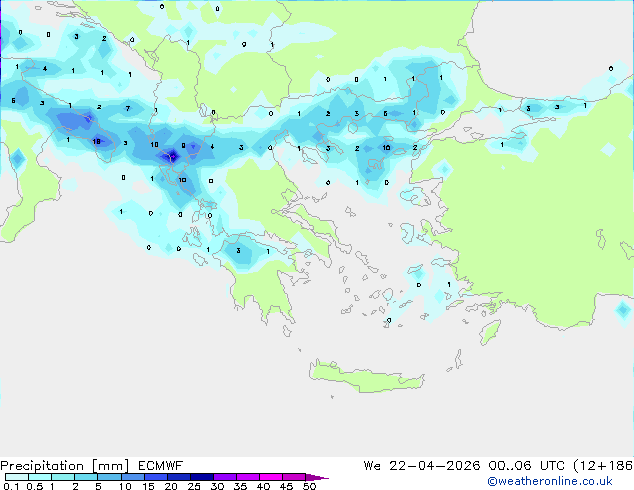Click the legend label '15'

(148, 486)
